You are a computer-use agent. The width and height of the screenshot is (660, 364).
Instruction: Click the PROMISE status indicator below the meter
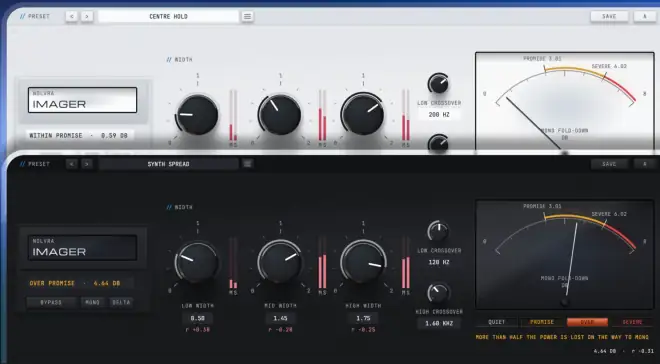click(542, 322)
